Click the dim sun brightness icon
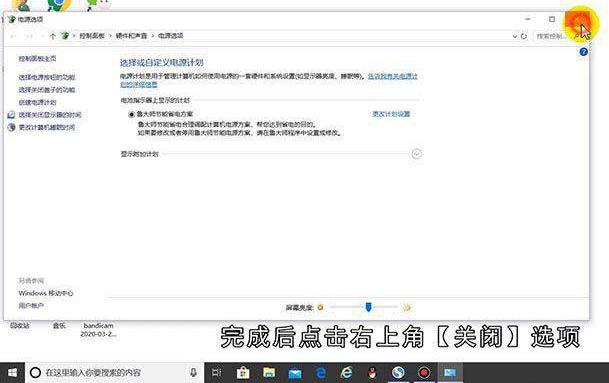Viewport: 609px width, 383px height. pyautogui.click(x=320, y=308)
